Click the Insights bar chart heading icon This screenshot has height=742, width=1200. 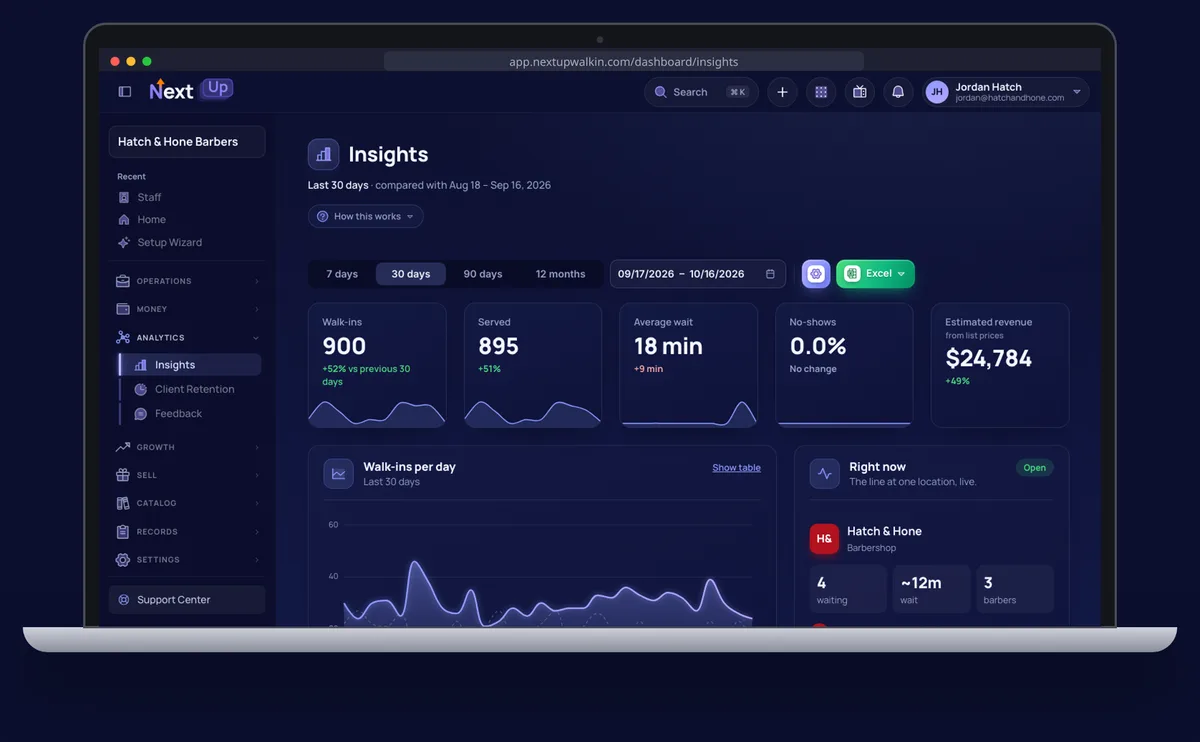[x=323, y=154]
